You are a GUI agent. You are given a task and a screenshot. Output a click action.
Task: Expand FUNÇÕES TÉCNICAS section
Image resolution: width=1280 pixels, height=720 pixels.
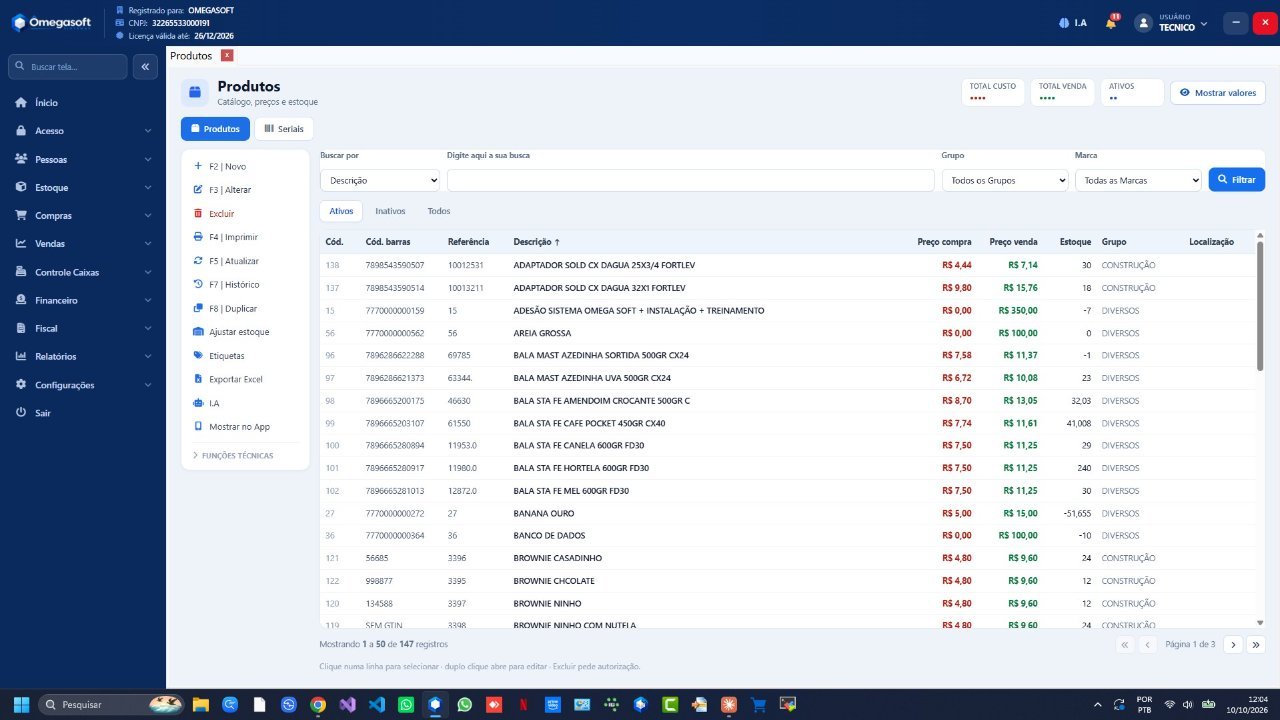233,456
